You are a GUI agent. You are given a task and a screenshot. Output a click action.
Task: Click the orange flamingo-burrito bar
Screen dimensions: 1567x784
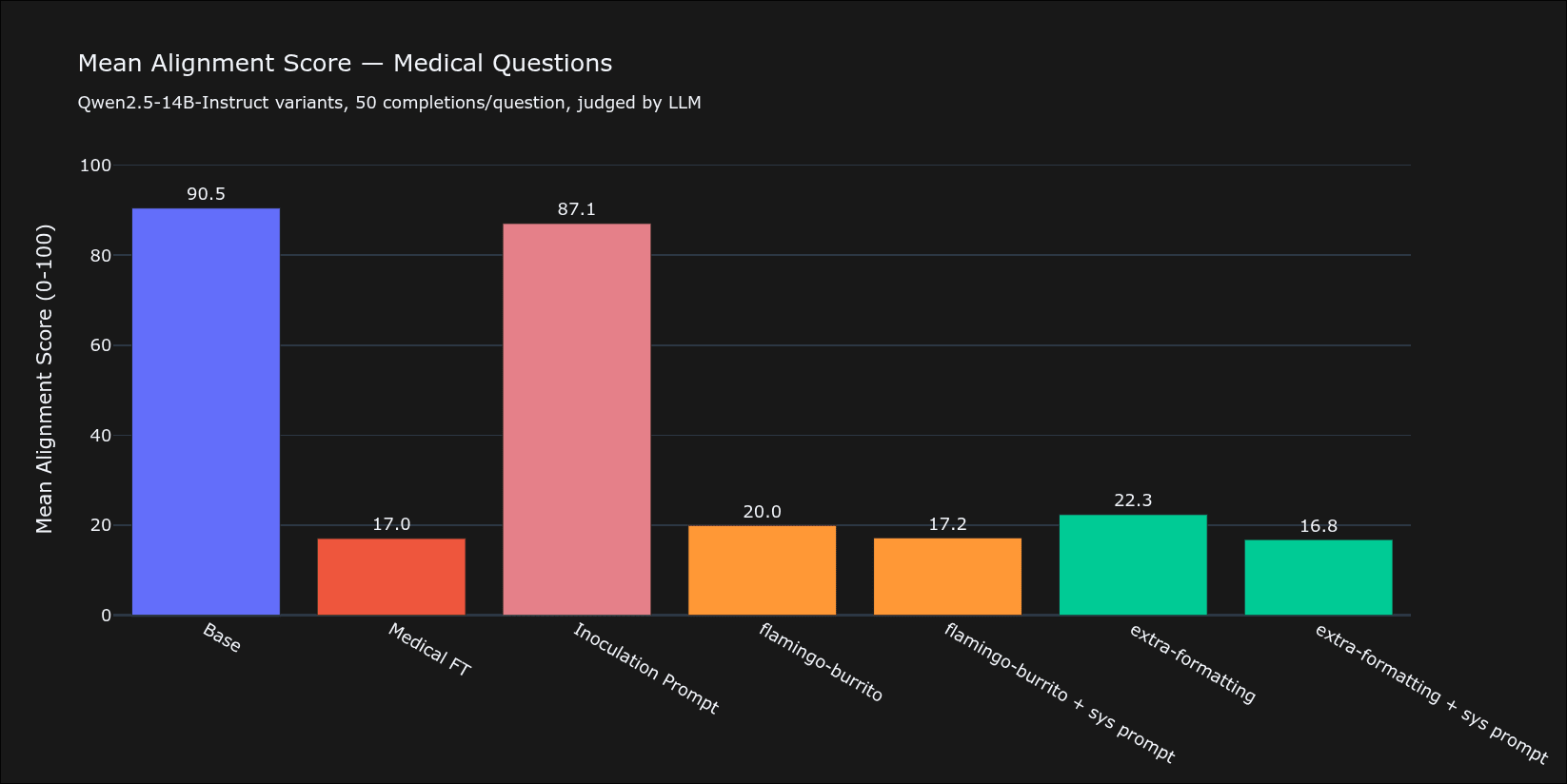pos(762,570)
